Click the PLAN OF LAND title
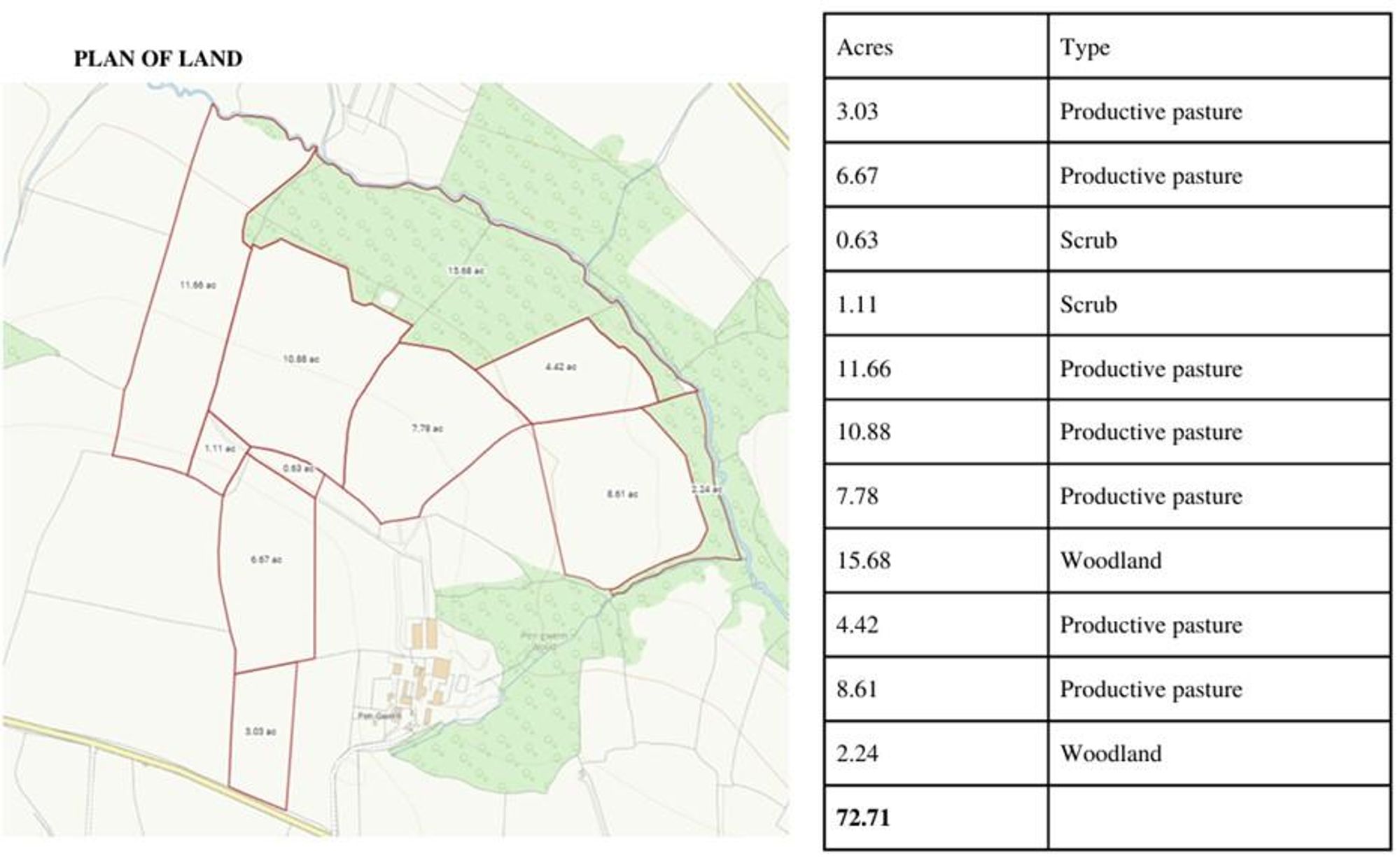This screenshot has height=863, width=1400. [x=159, y=59]
